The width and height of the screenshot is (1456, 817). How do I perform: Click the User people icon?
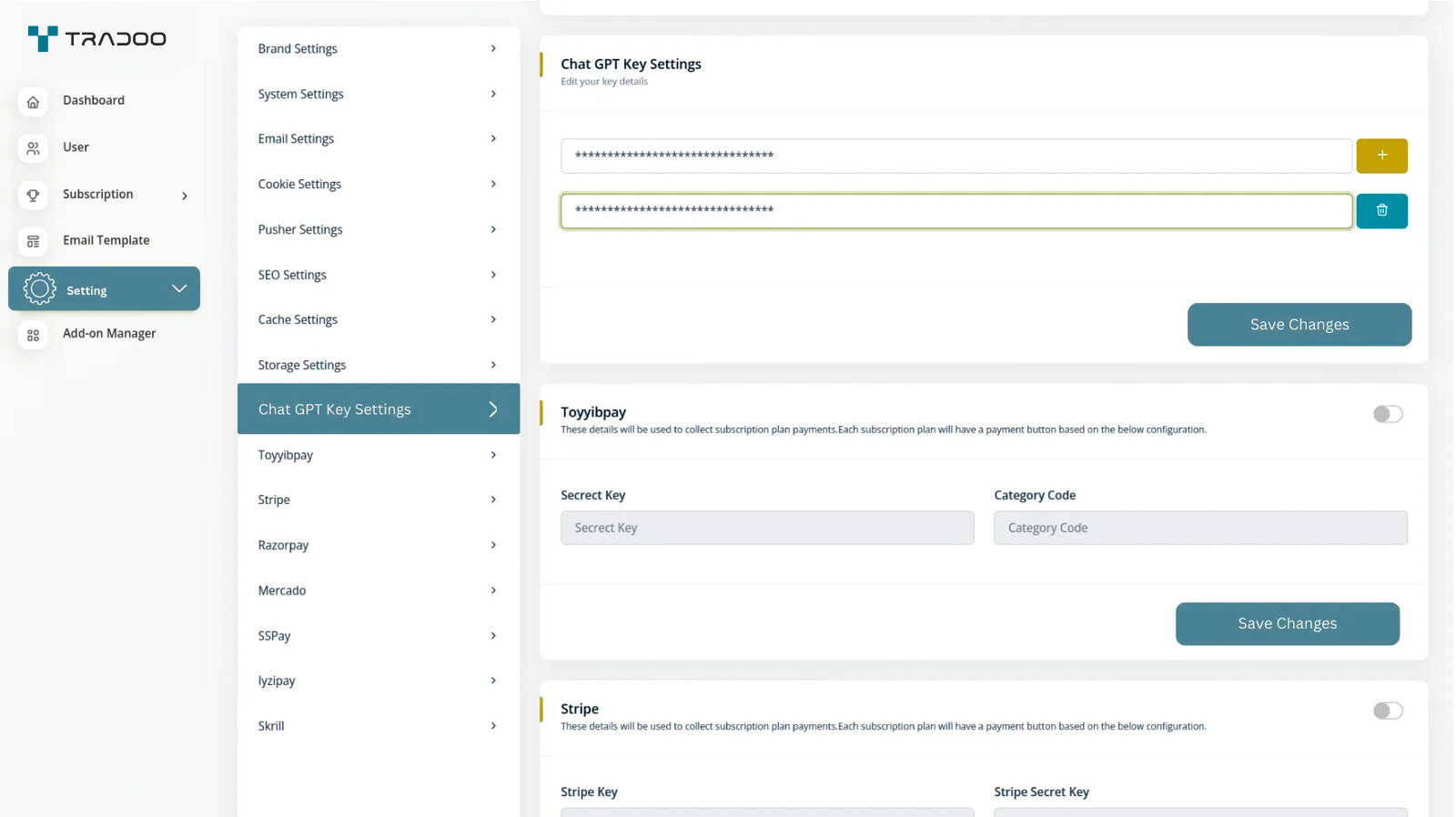click(33, 147)
